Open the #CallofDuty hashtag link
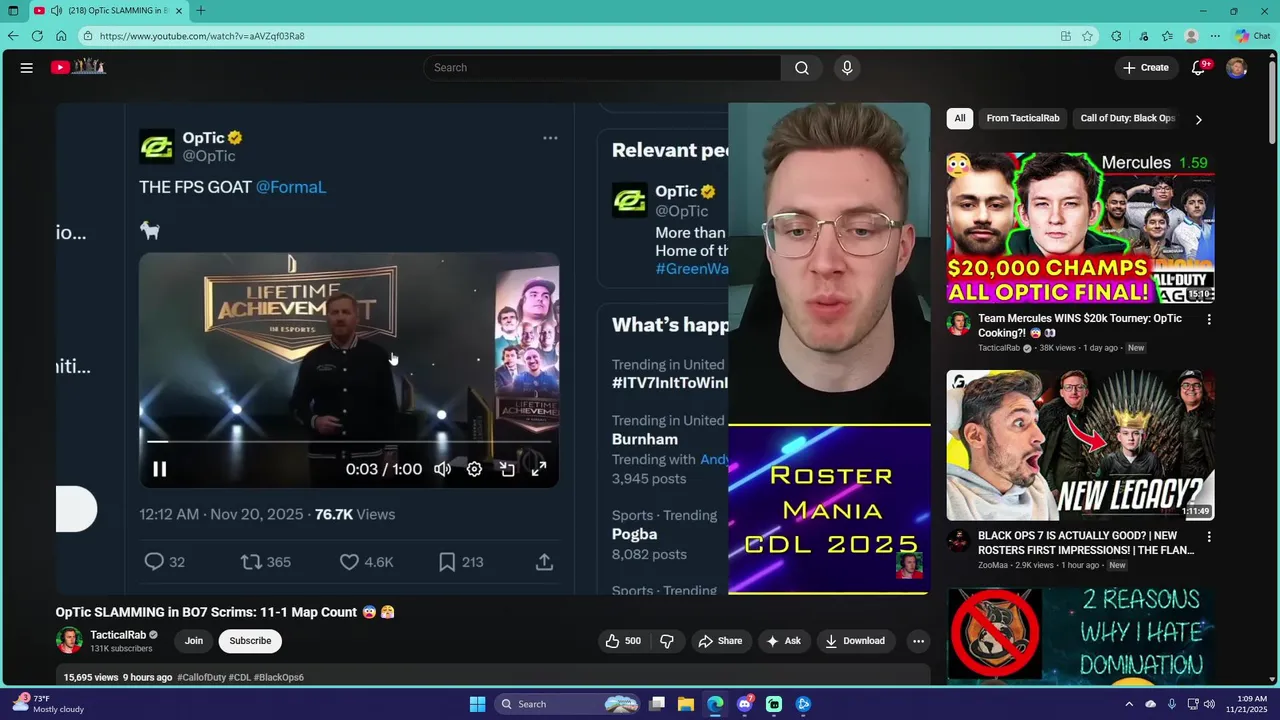Image resolution: width=1280 pixels, height=720 pixels. [x=201, y=677]
